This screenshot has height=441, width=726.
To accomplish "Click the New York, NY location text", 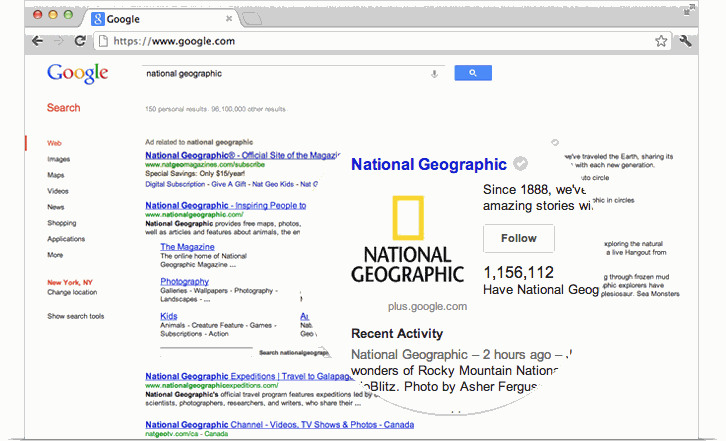I will coord(70,283).
